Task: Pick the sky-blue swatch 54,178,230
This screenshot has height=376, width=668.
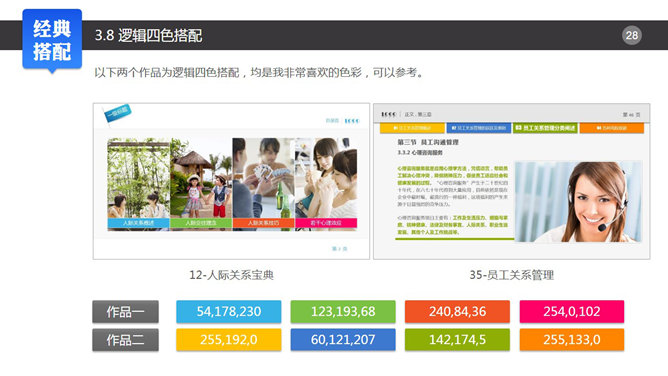Action: (x=229, y=312)
